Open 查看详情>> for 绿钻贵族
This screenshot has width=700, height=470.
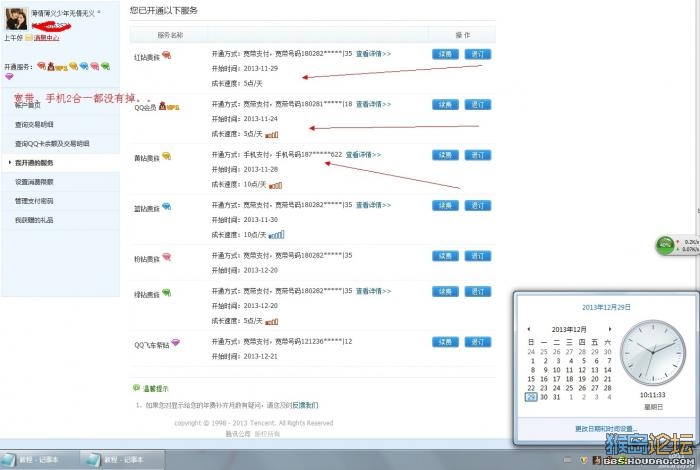373,291
